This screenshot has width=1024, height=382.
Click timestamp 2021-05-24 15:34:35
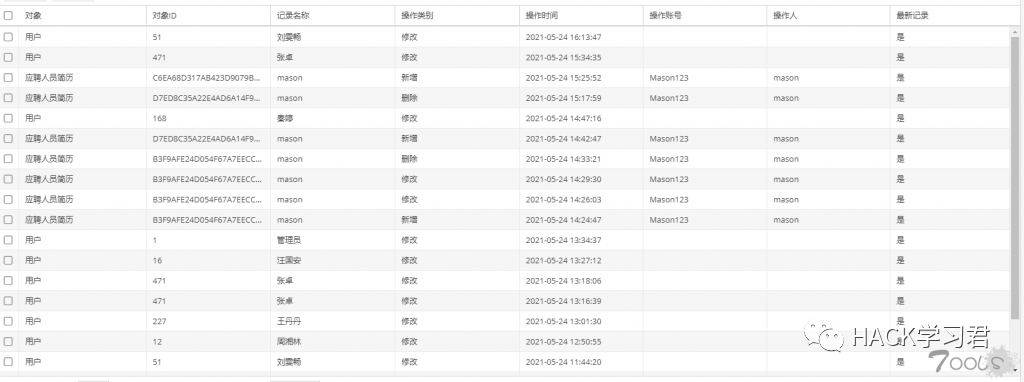pos(564,57)
